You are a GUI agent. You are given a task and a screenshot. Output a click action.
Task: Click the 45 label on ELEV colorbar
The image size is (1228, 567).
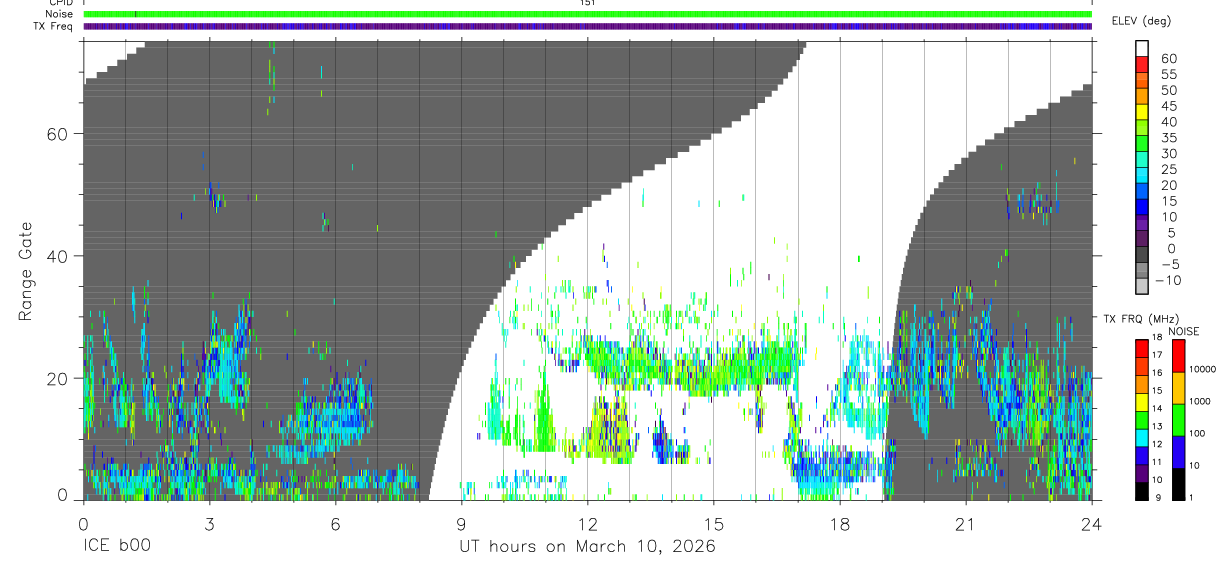(x=1169, y=106)
